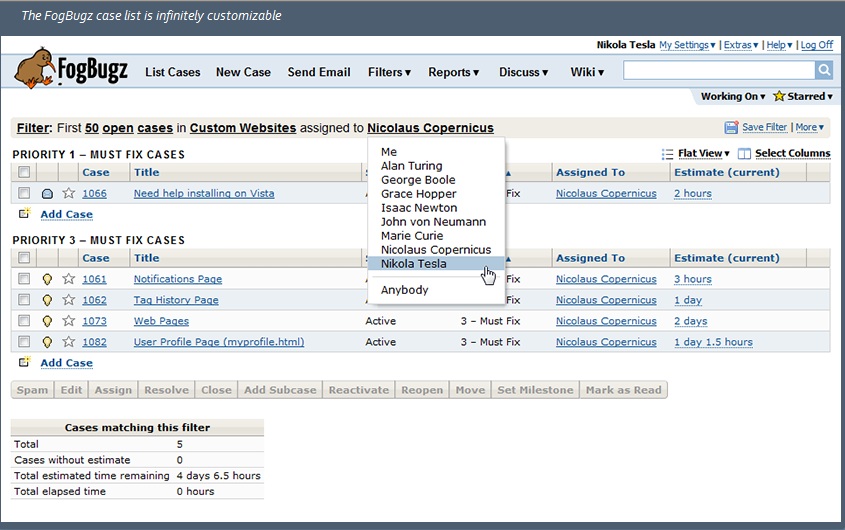Click the star icon next to Starred
This screenshot has width=845, height=530.
point(779,96)
